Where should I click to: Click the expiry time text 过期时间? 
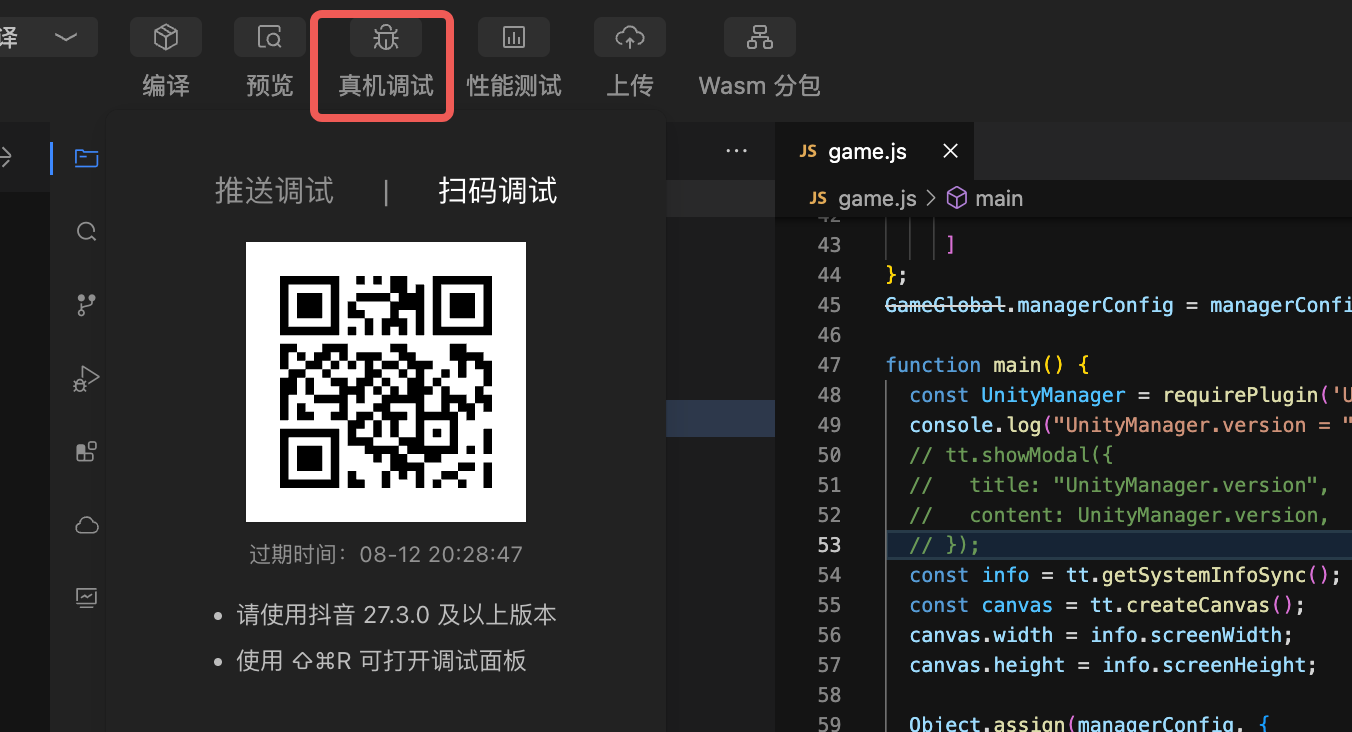[386, 554]
